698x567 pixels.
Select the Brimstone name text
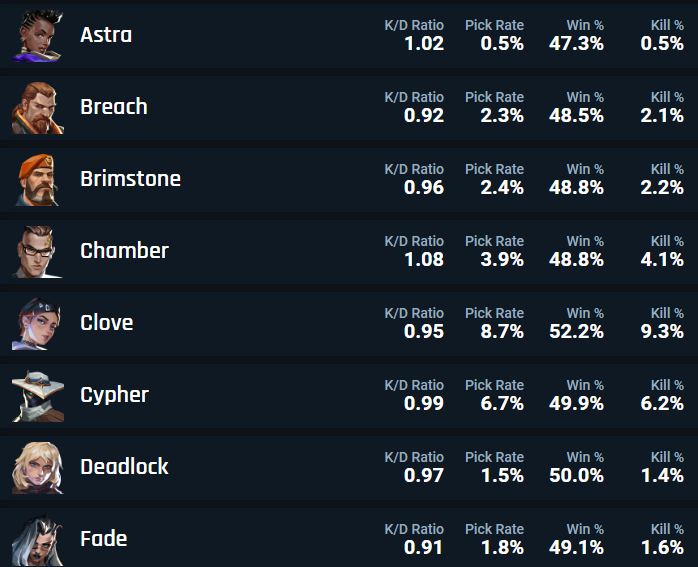[130, 179]
